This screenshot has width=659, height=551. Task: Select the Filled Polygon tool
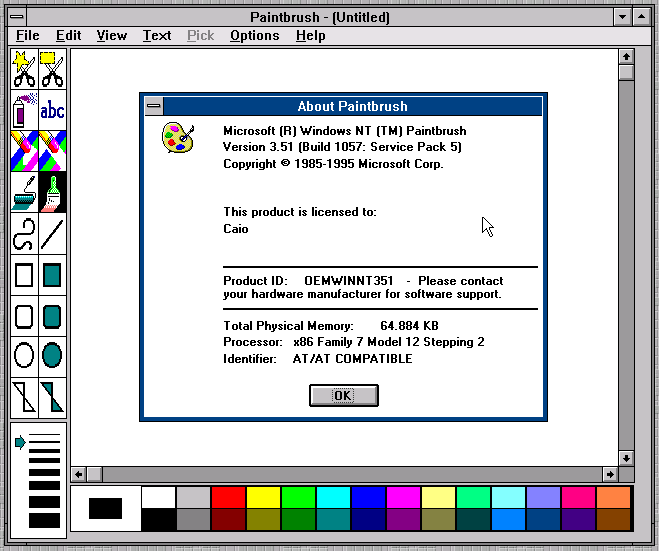point(52,397)
